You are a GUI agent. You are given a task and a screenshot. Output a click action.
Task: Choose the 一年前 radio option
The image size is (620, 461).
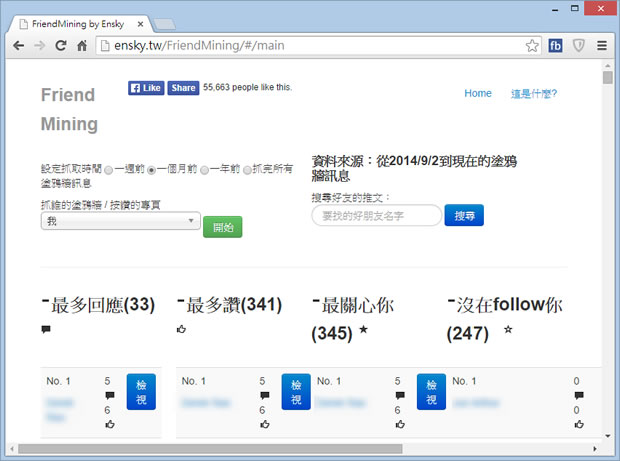[x=204, y=171]
